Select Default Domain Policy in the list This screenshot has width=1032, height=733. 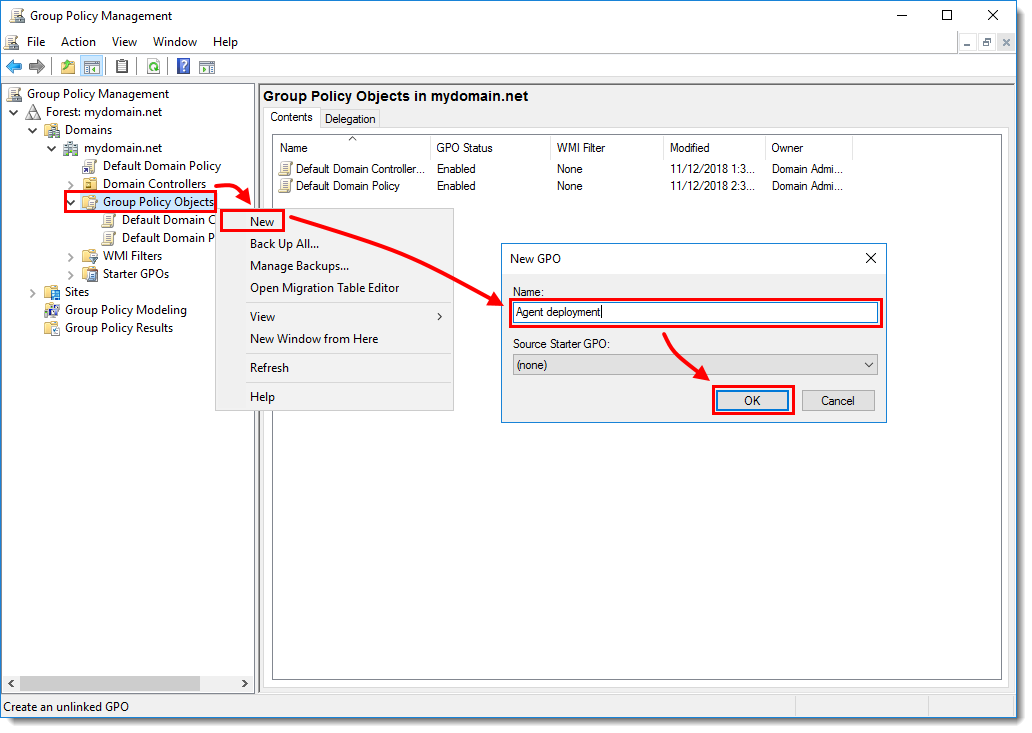[347, 186]
